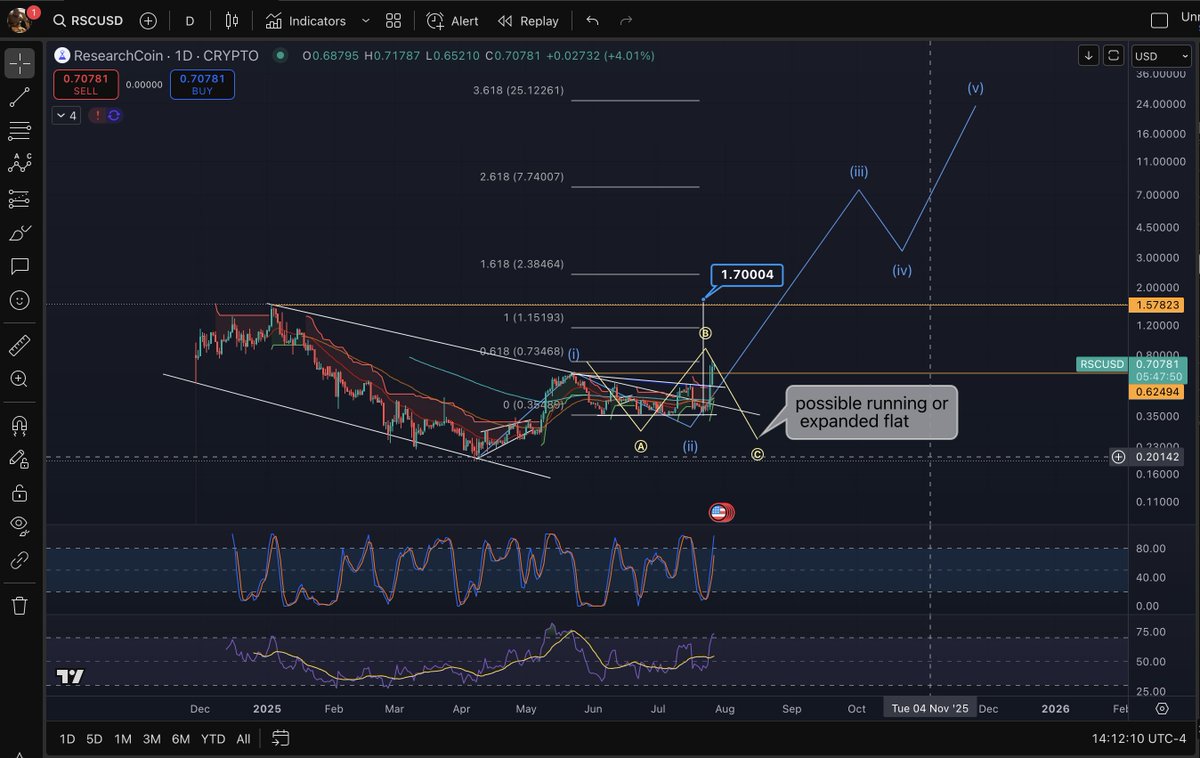The image size is (1200, 758).
Task: Open the indicator templates grid
Action: click(x=393, y=20)
